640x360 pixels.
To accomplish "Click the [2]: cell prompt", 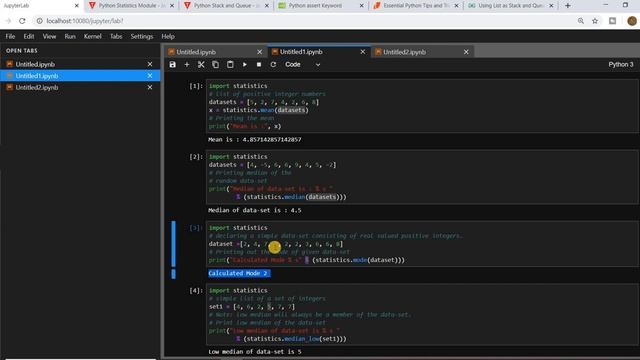I will pyautogui.click(x=196, y=157).
